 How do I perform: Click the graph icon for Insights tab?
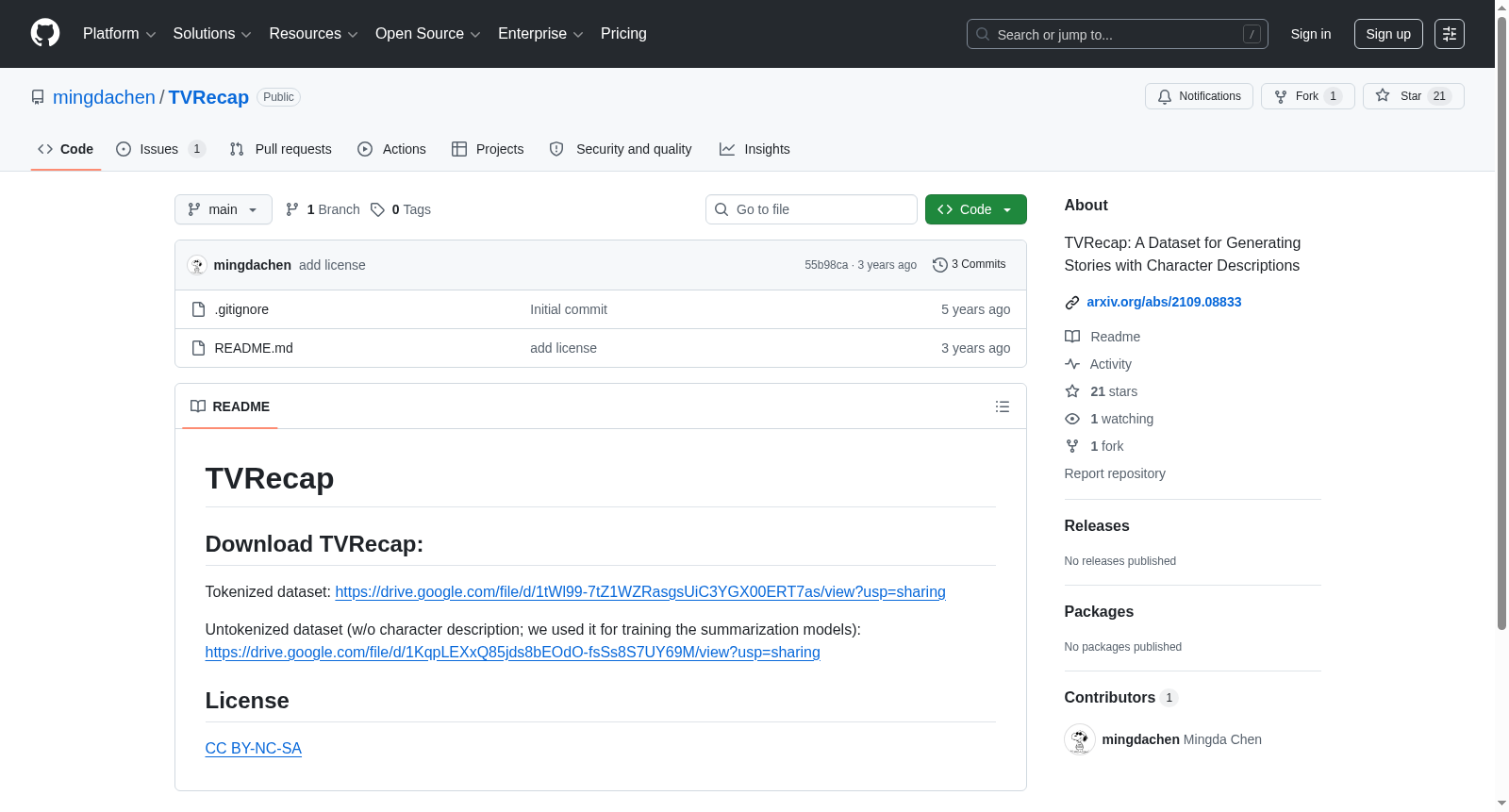point(727,149)
